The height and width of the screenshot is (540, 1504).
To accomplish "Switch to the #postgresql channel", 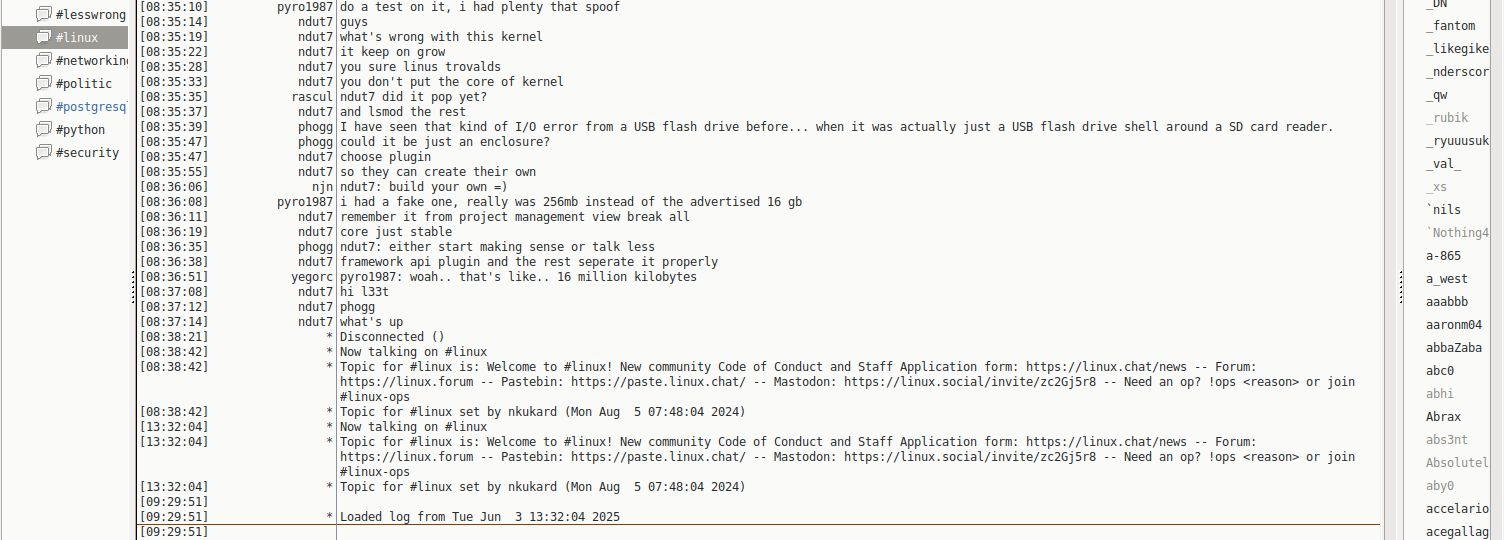I will (90, 107).
